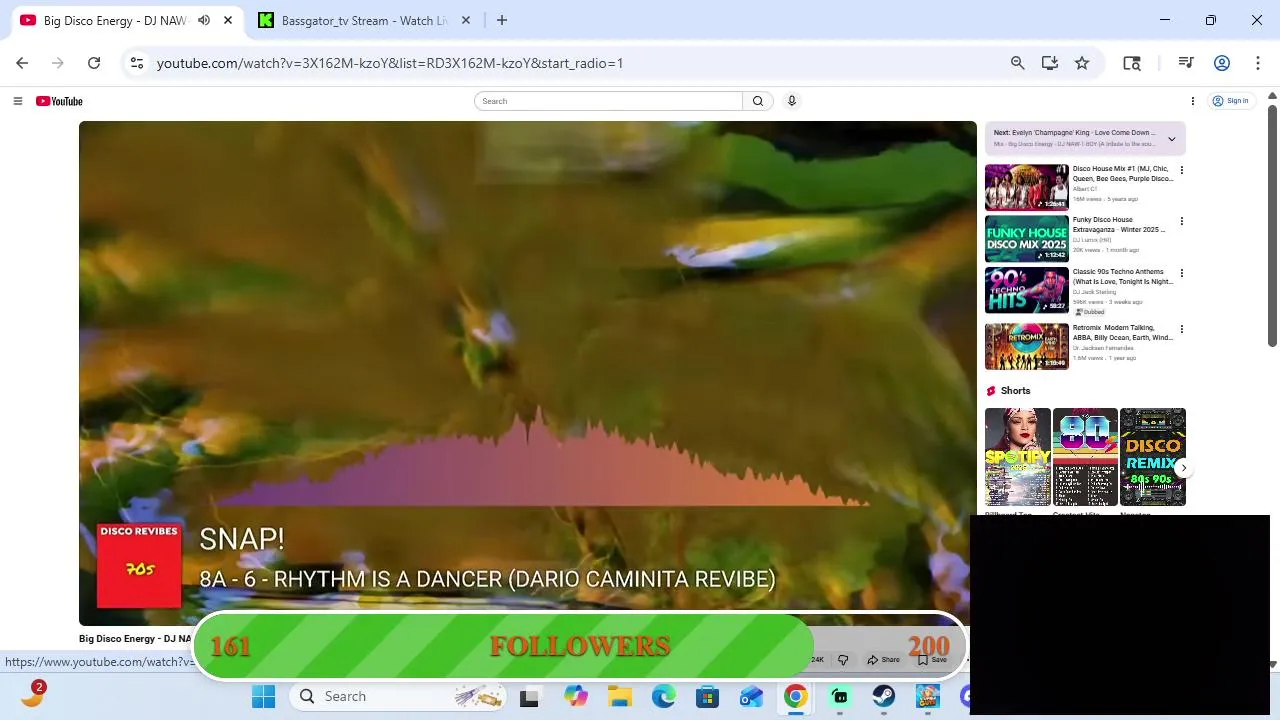Click the Sign in button
The image size is (1280, 720).
(x=1230, y=101)
